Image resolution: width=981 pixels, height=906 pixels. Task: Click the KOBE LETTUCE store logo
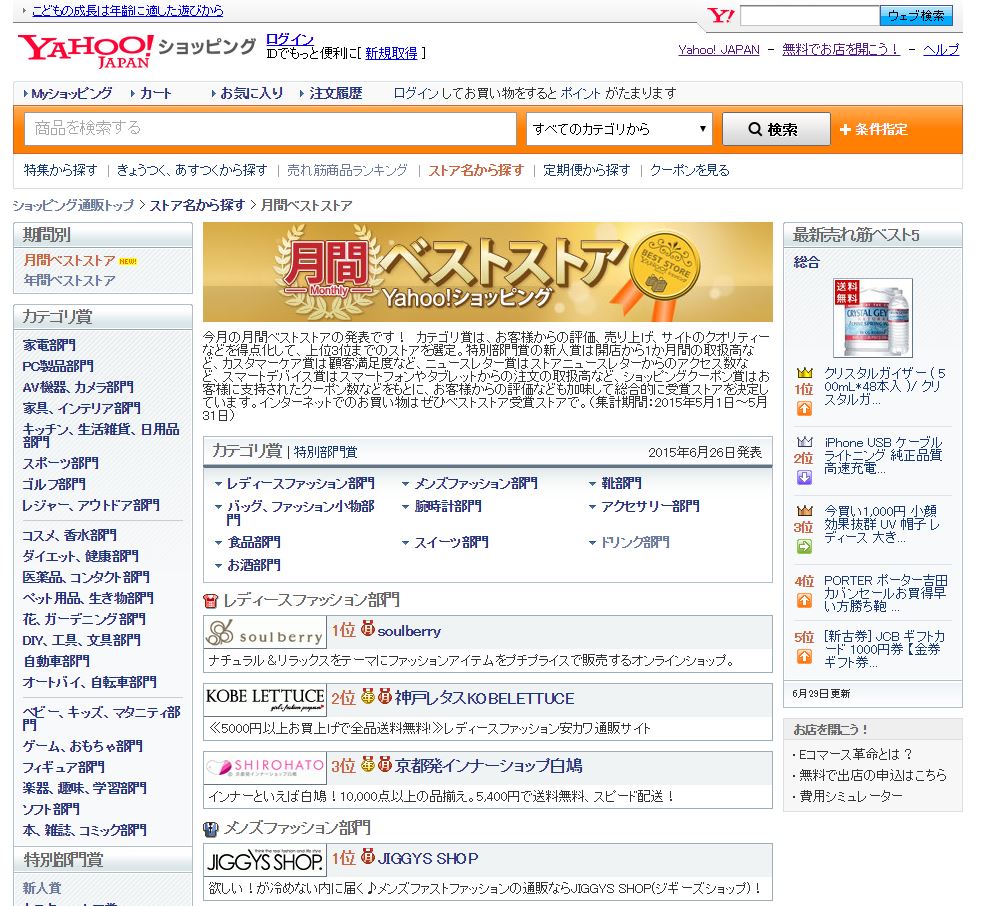click(265, 700)
